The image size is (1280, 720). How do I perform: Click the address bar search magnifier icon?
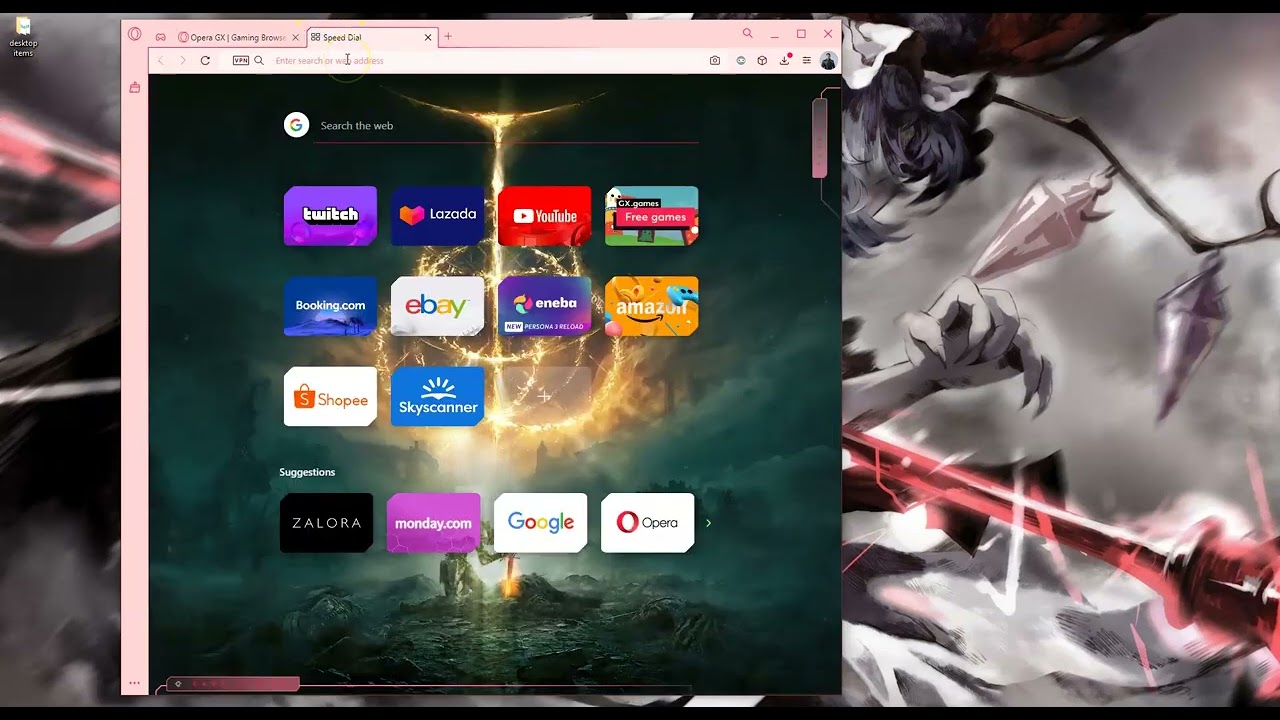[259, 61]
